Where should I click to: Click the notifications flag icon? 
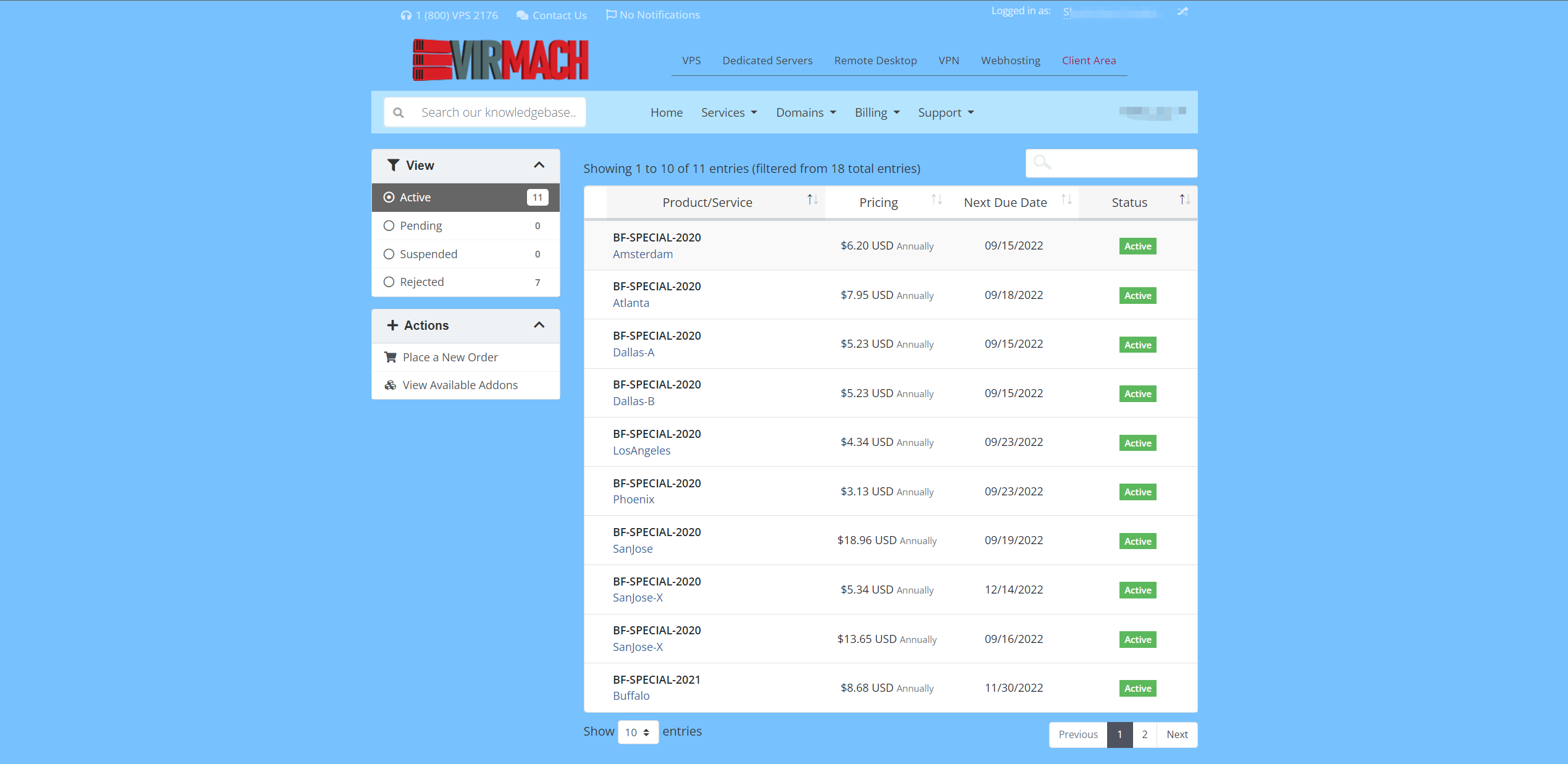point(611,15)
